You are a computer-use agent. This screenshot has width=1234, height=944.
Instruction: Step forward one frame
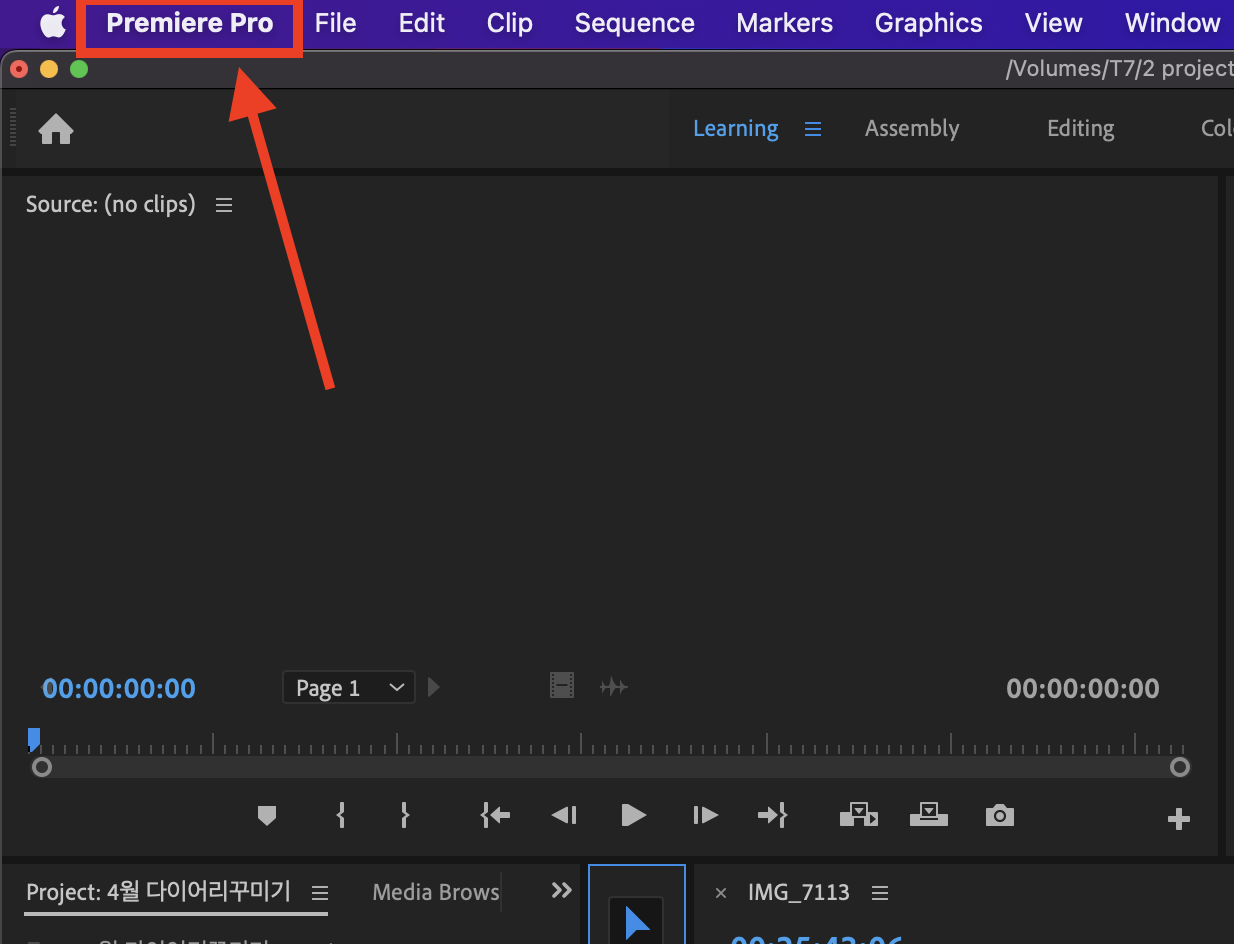705,816
